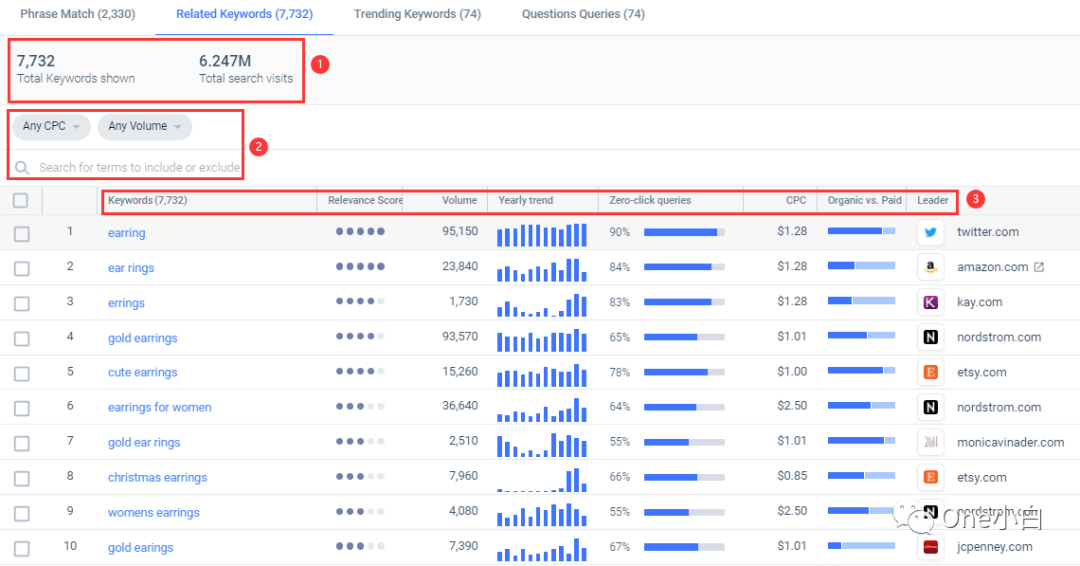Click the Yearly trend column header
The image size is (1080, 566).
click(x=526, y=200)
